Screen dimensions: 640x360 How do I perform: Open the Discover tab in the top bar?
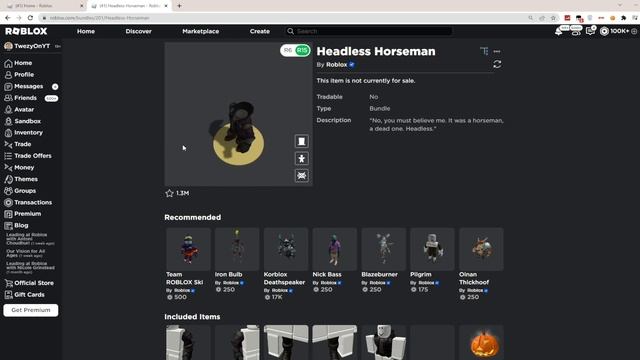(138, 31)
